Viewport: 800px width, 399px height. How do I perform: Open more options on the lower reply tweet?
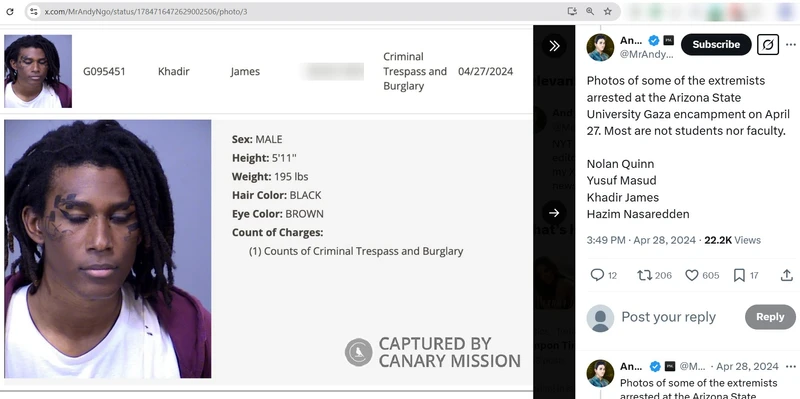(x=790, y=366)
